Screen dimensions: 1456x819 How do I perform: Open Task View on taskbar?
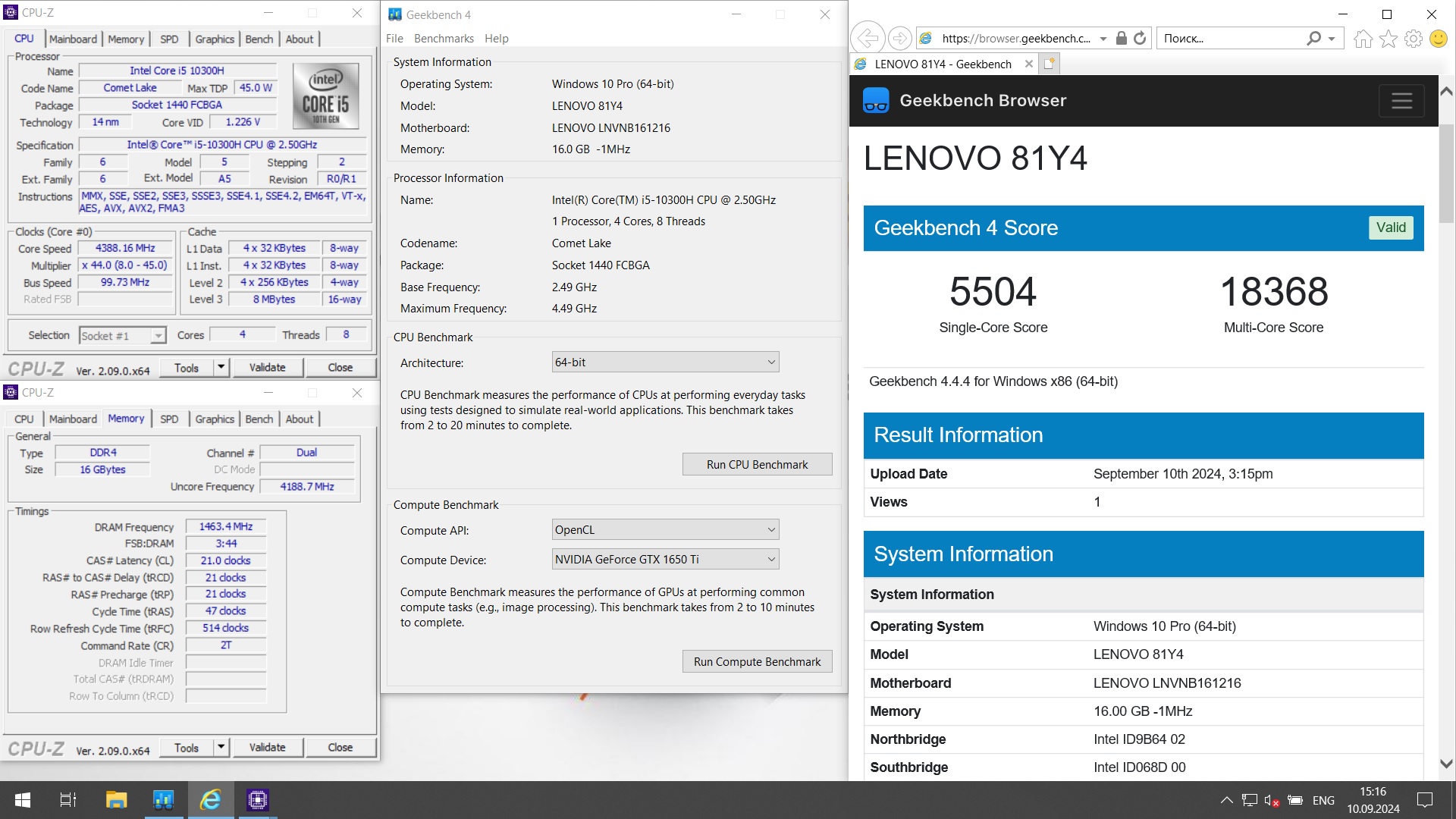[68, 800]
